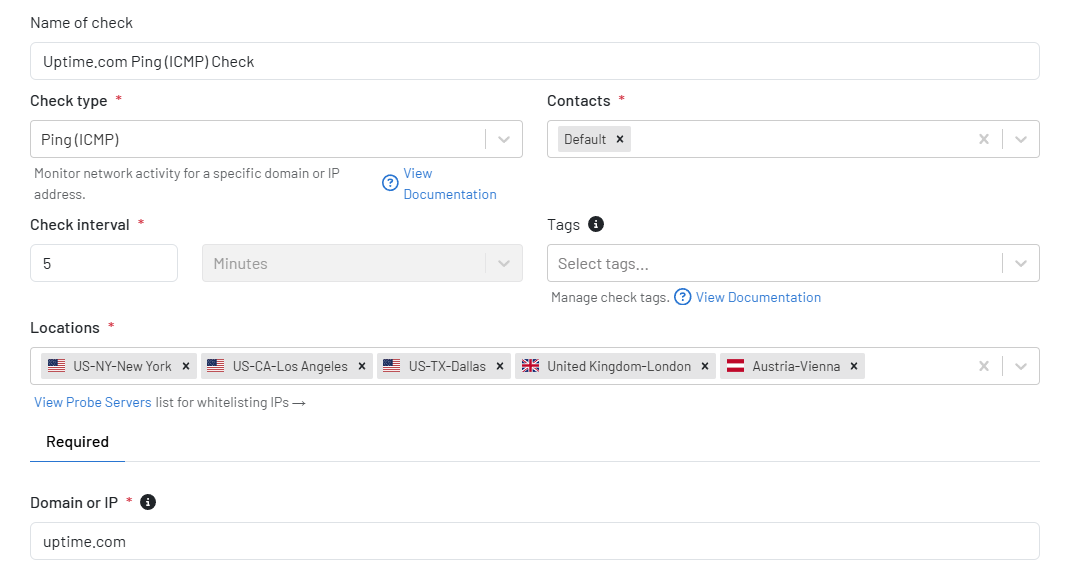
Task: Remove the Austria-Vienna location
Action: click(854, 366)
